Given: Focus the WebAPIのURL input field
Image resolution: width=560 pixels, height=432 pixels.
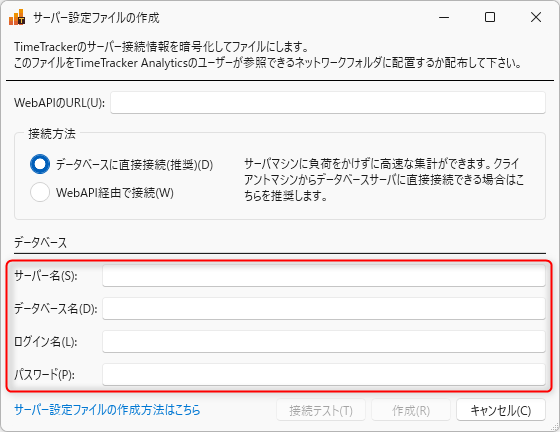Looking at the screenshot, I should (x=328, y=103).
